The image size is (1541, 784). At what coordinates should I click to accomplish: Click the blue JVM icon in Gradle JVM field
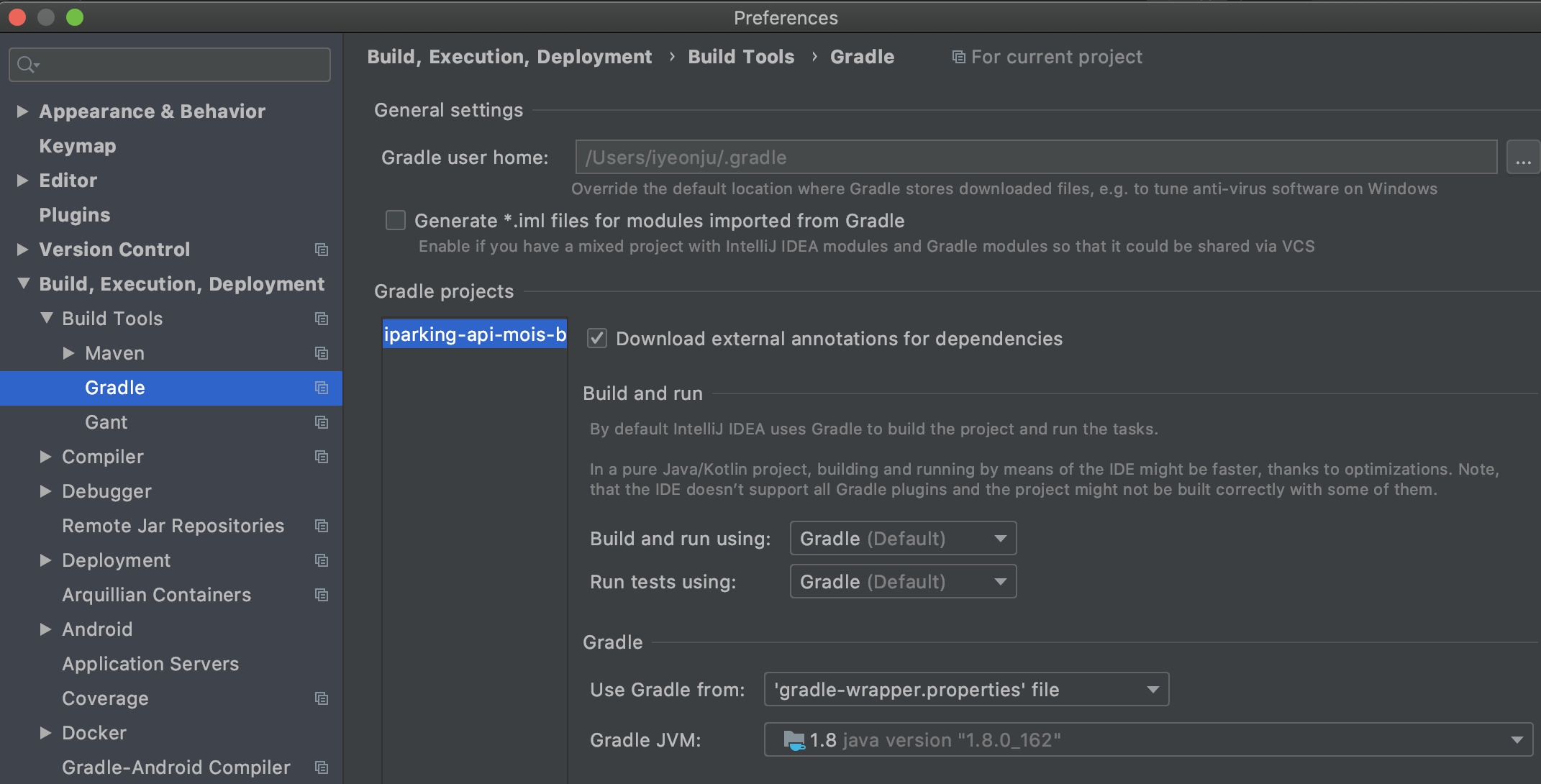[794, 739]
